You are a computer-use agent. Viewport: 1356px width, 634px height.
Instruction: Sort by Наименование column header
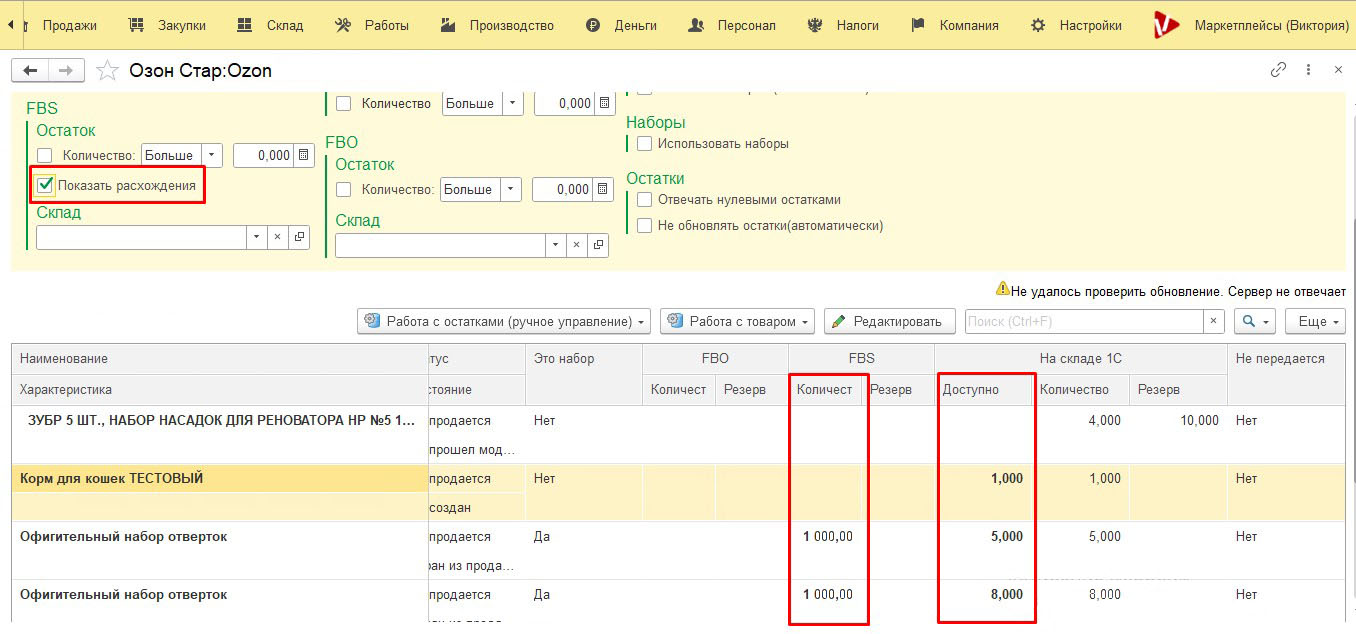point(220,359)
